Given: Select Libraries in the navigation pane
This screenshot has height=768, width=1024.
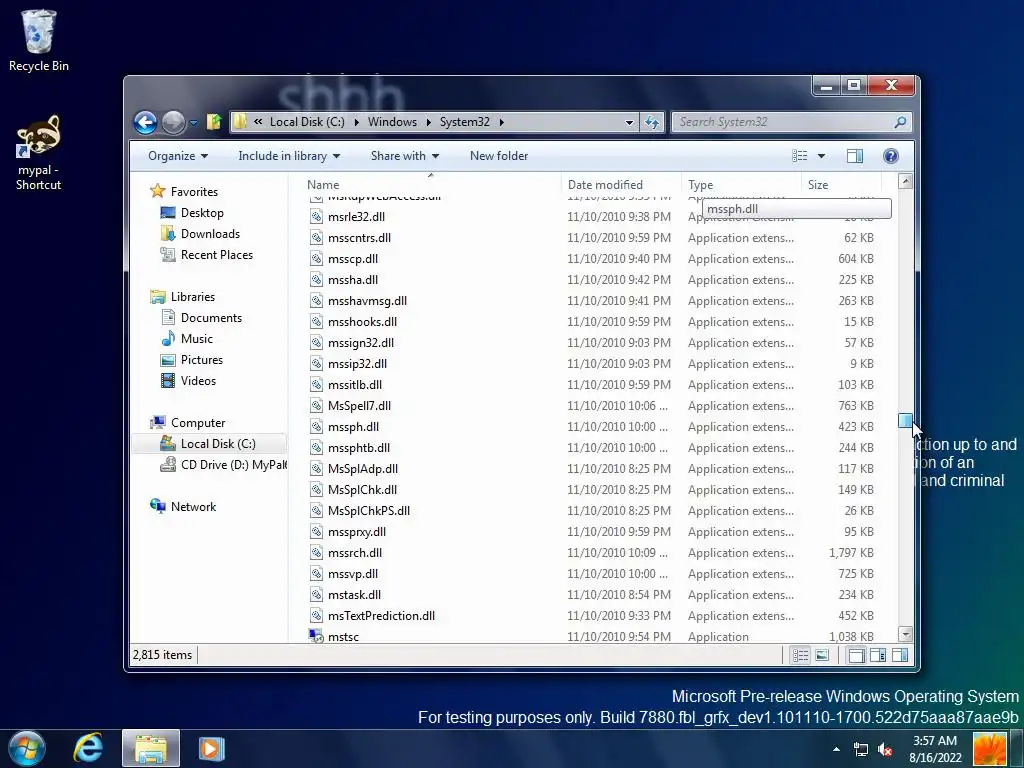Looking at the screenshot, I should 183,296.
